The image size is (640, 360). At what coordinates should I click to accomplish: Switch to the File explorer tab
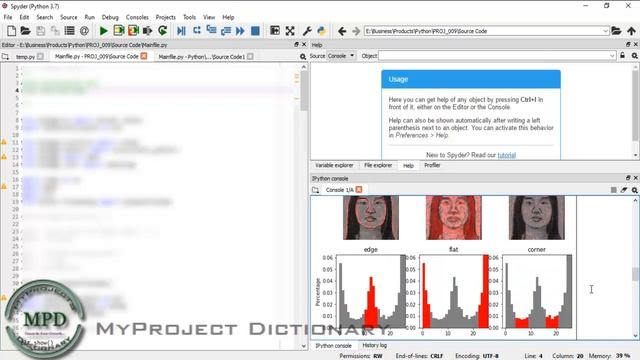pyautogui.click(x=378, y=165)
